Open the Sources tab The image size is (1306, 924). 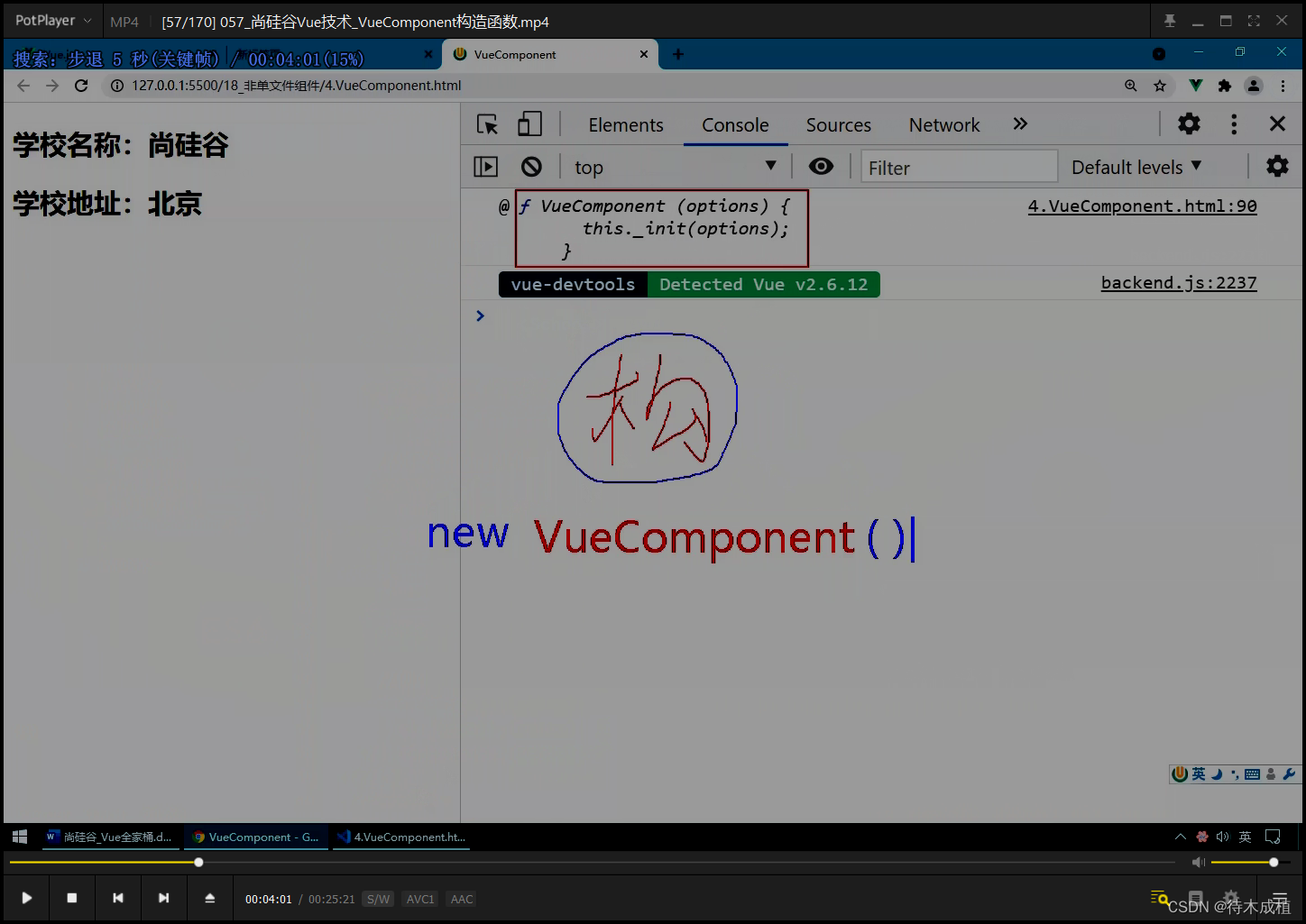[838, 125]
